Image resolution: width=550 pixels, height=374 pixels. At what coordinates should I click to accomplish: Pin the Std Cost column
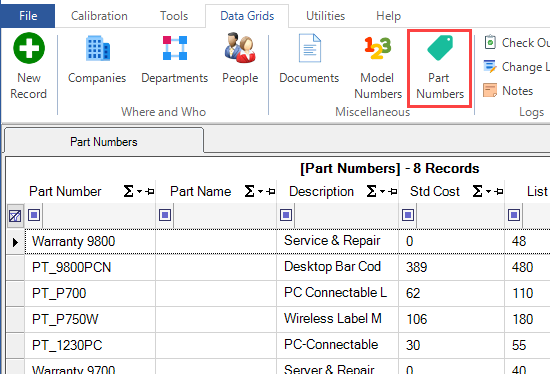(499, 192)
